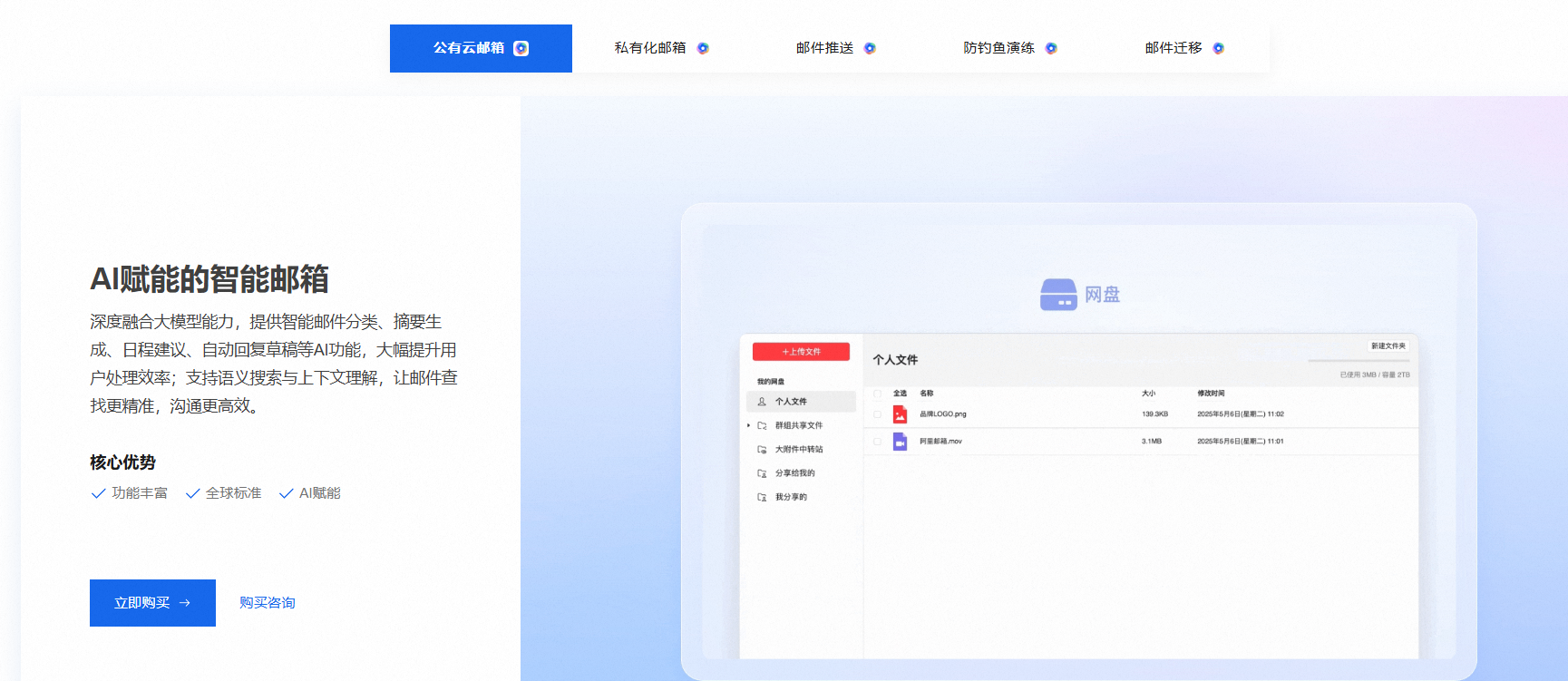Click the 网盘 drive icon
1568x681 pixels.
pyautogui.click(x=1058, y=295)
